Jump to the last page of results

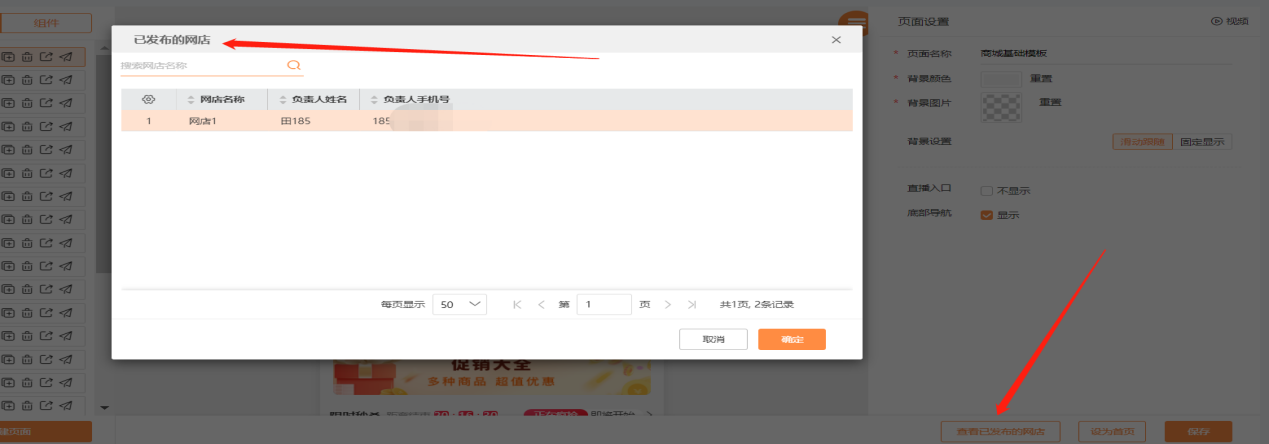point(692,304)
